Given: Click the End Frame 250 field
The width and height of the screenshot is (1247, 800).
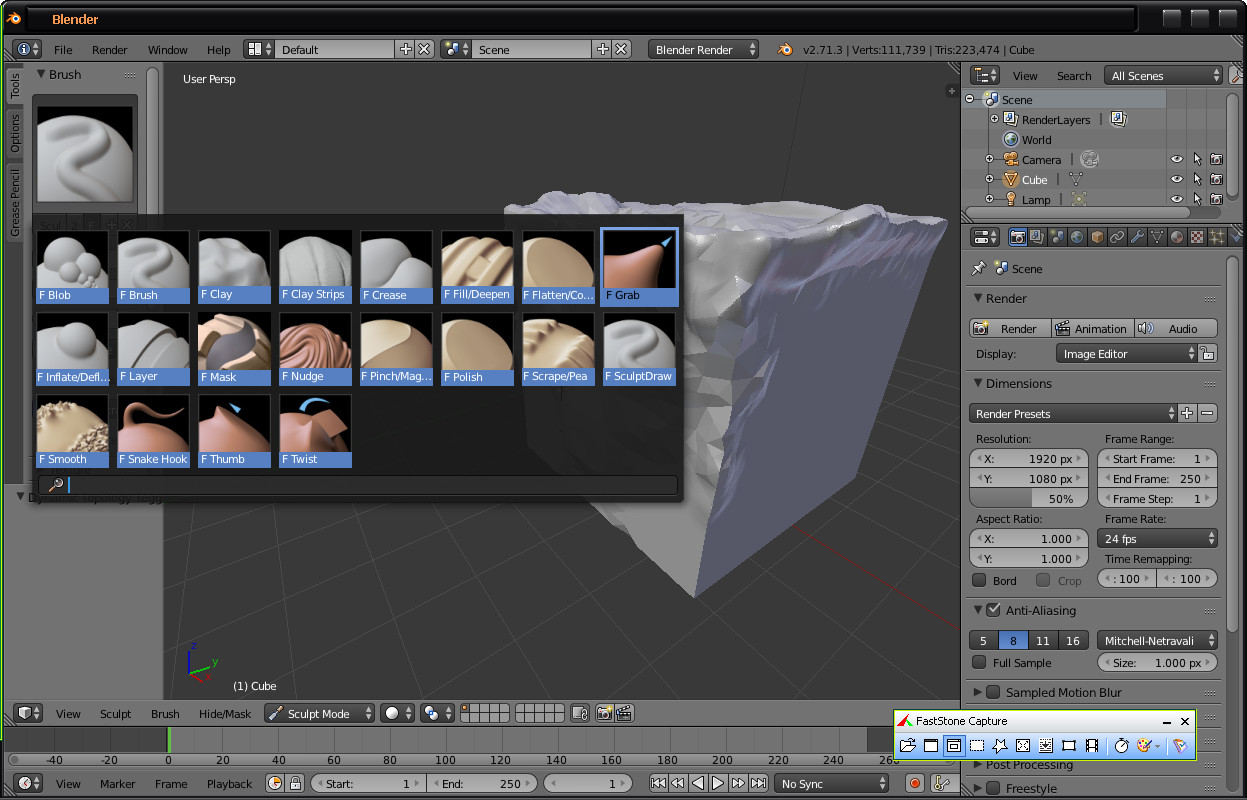Looking at the screenshot, I should coord(1157,478).
